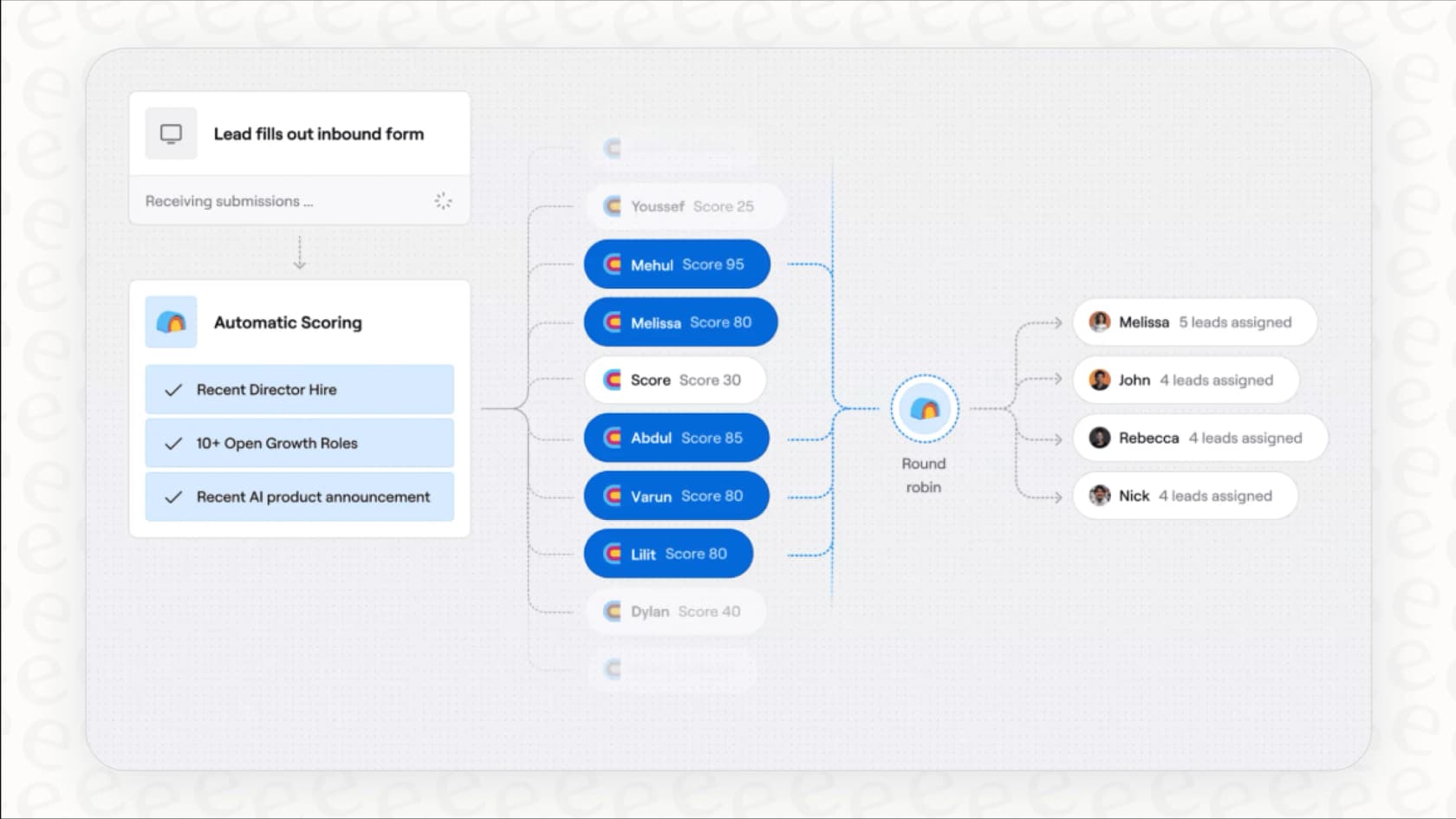Toggle the 10+ Open Growth Roles checkmark
This screenshot has height=819, width=1456.
[173, 443]
